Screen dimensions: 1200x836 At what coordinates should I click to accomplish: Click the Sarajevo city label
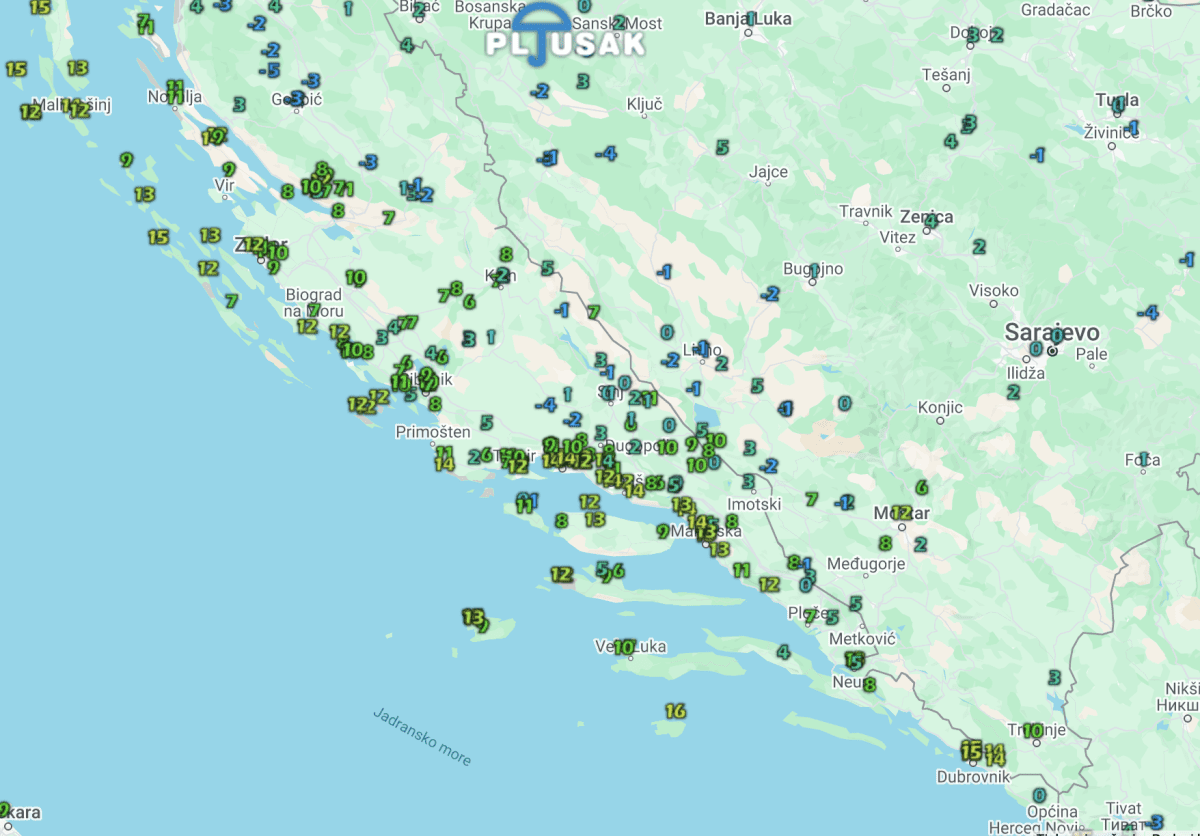[1052, 332]
